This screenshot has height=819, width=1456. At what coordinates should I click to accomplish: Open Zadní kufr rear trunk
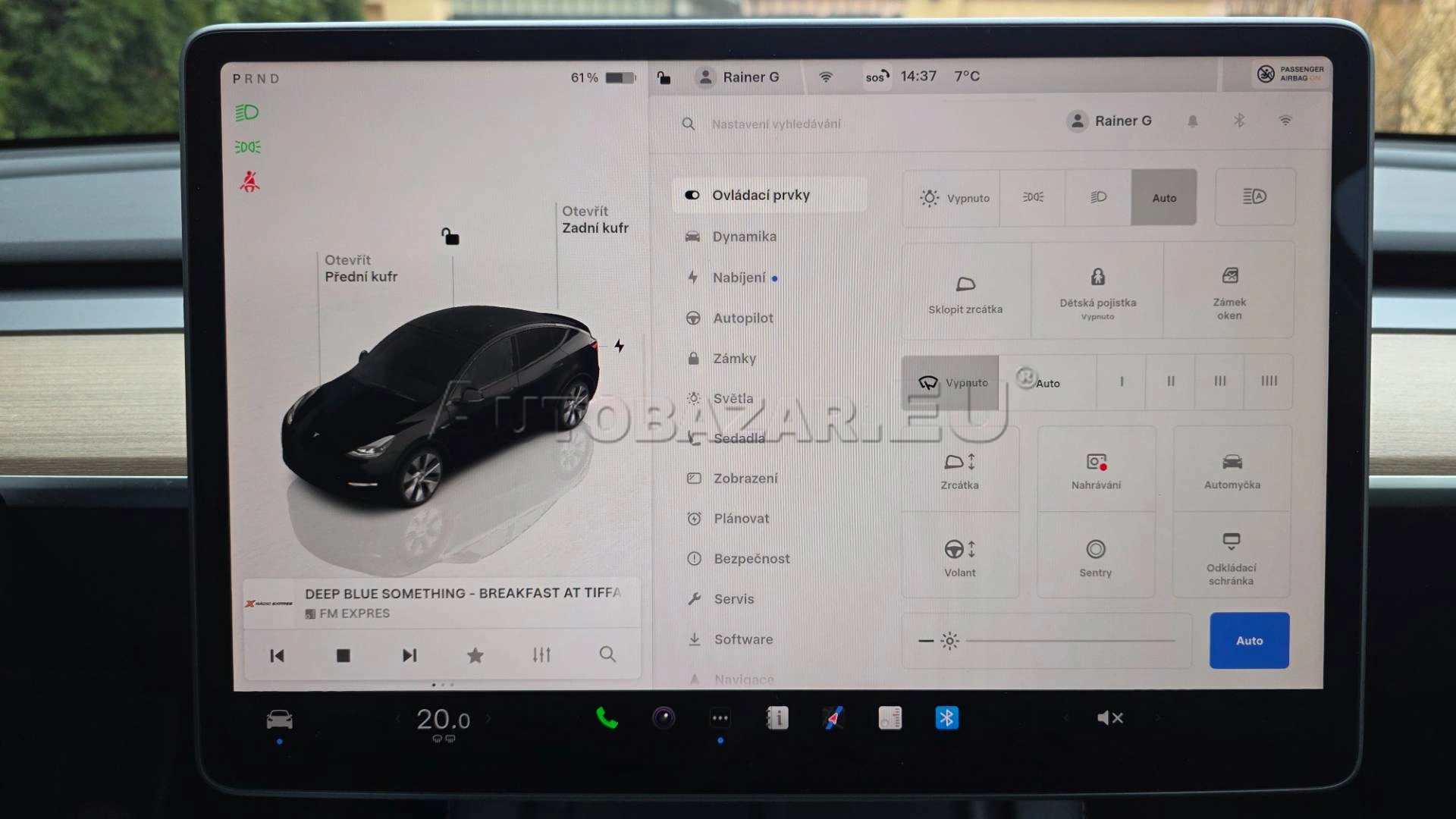[x=595, y=220]
